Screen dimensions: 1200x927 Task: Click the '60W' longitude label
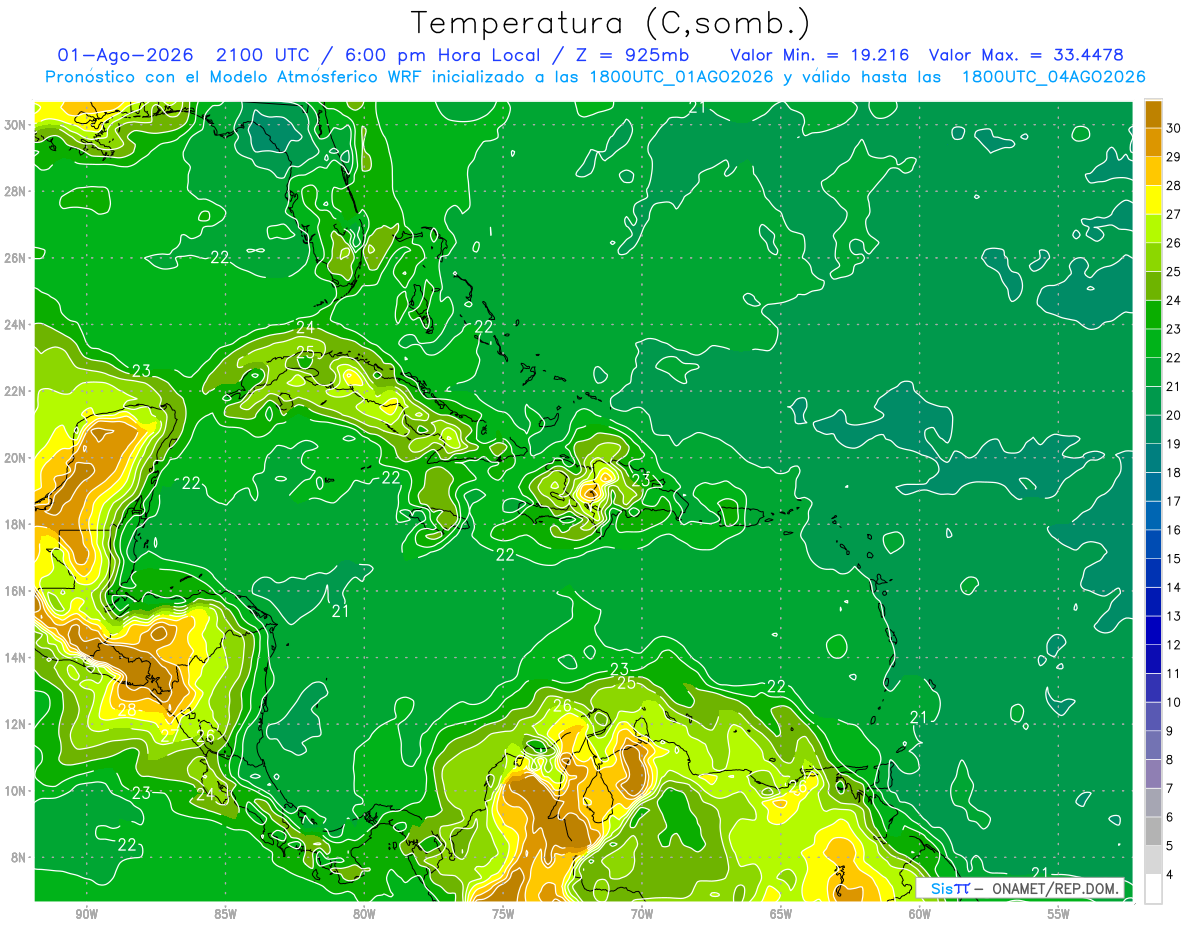(920, 914)
